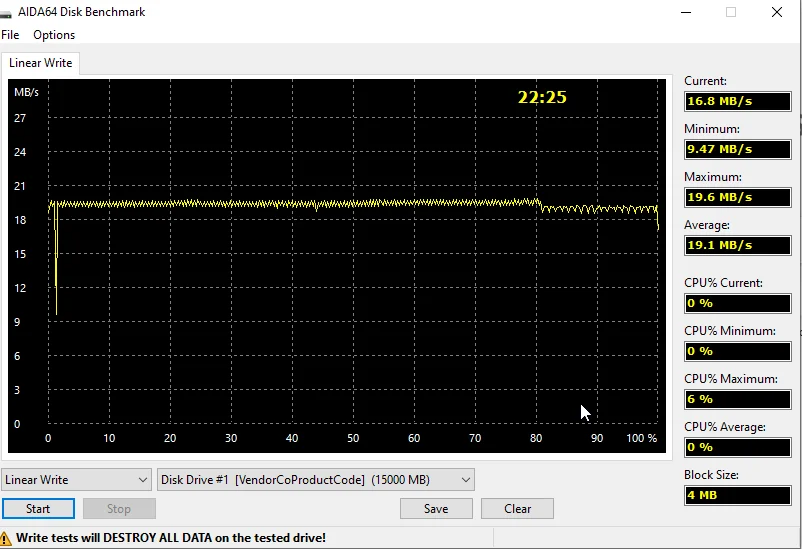This screenshot has width=802, height=549.
Task: Open the Disk Drive #1 selection dropdown
Action: (x=316, y=480)
